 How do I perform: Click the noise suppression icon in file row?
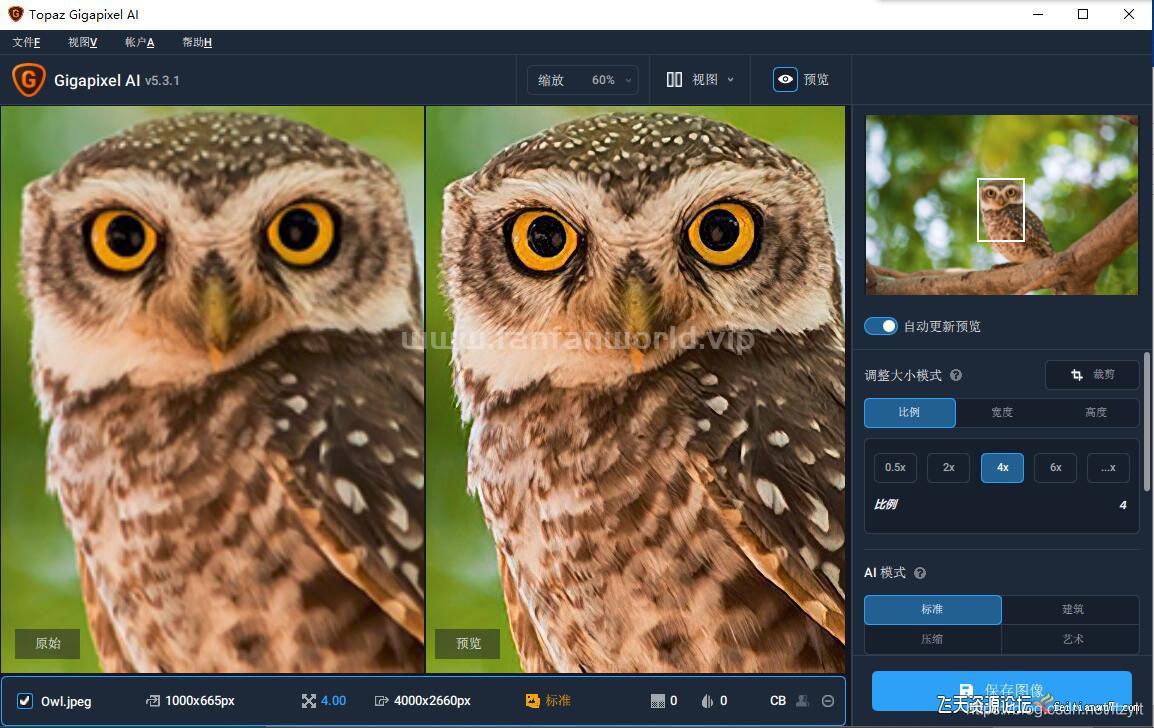click(x=657, y=701)
